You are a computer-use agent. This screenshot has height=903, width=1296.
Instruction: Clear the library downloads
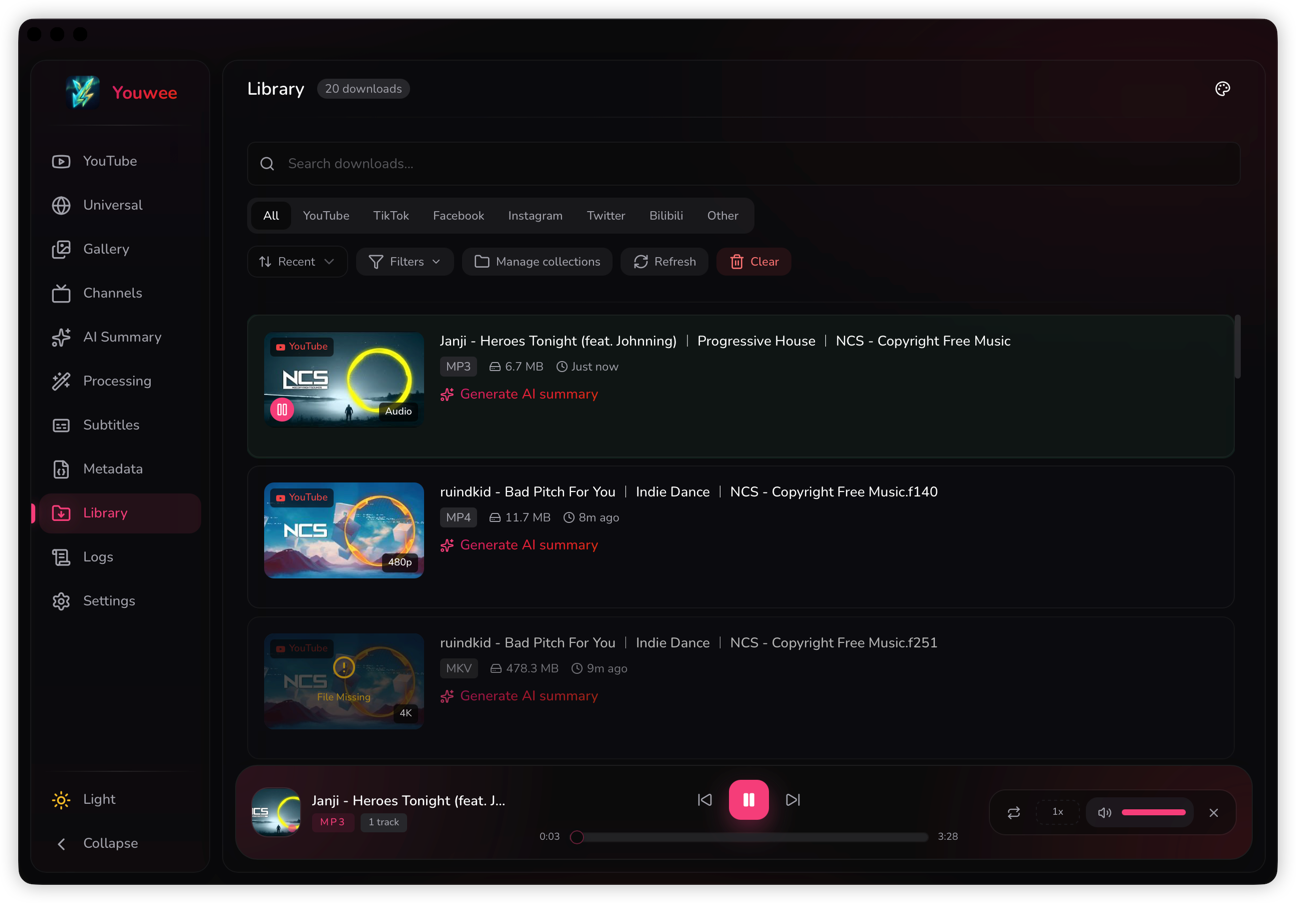click(x=754, y=262)
